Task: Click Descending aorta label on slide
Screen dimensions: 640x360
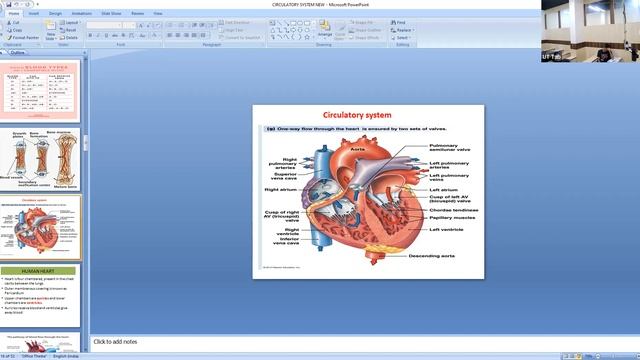Action: [431, 256]
